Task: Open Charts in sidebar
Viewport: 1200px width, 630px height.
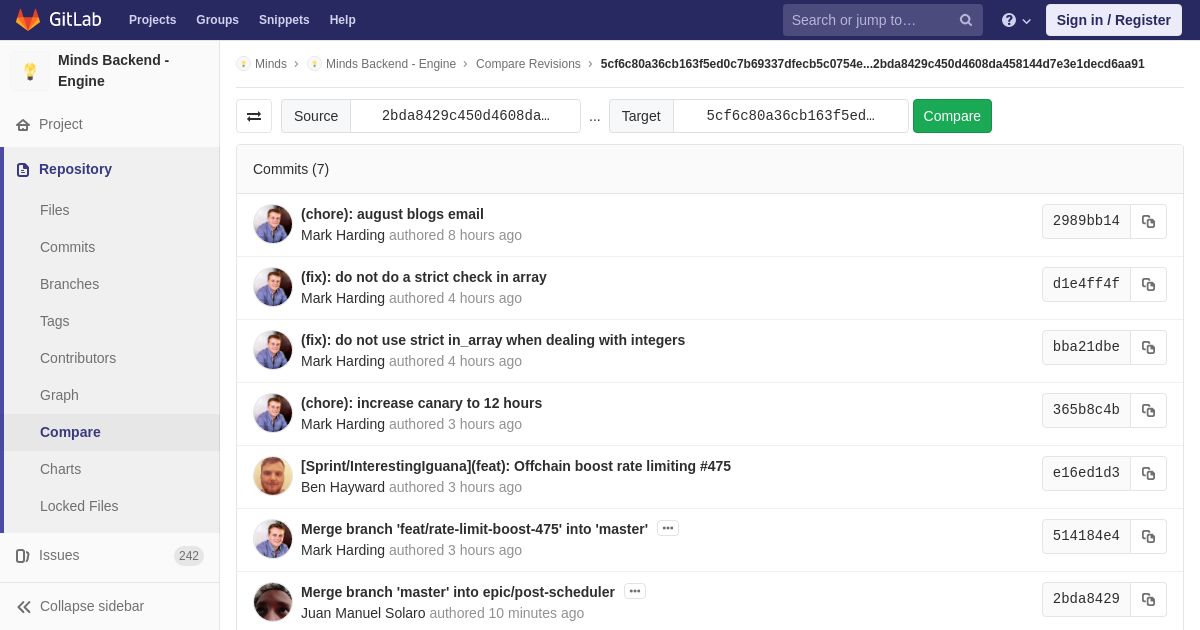Action: (61, 469)
